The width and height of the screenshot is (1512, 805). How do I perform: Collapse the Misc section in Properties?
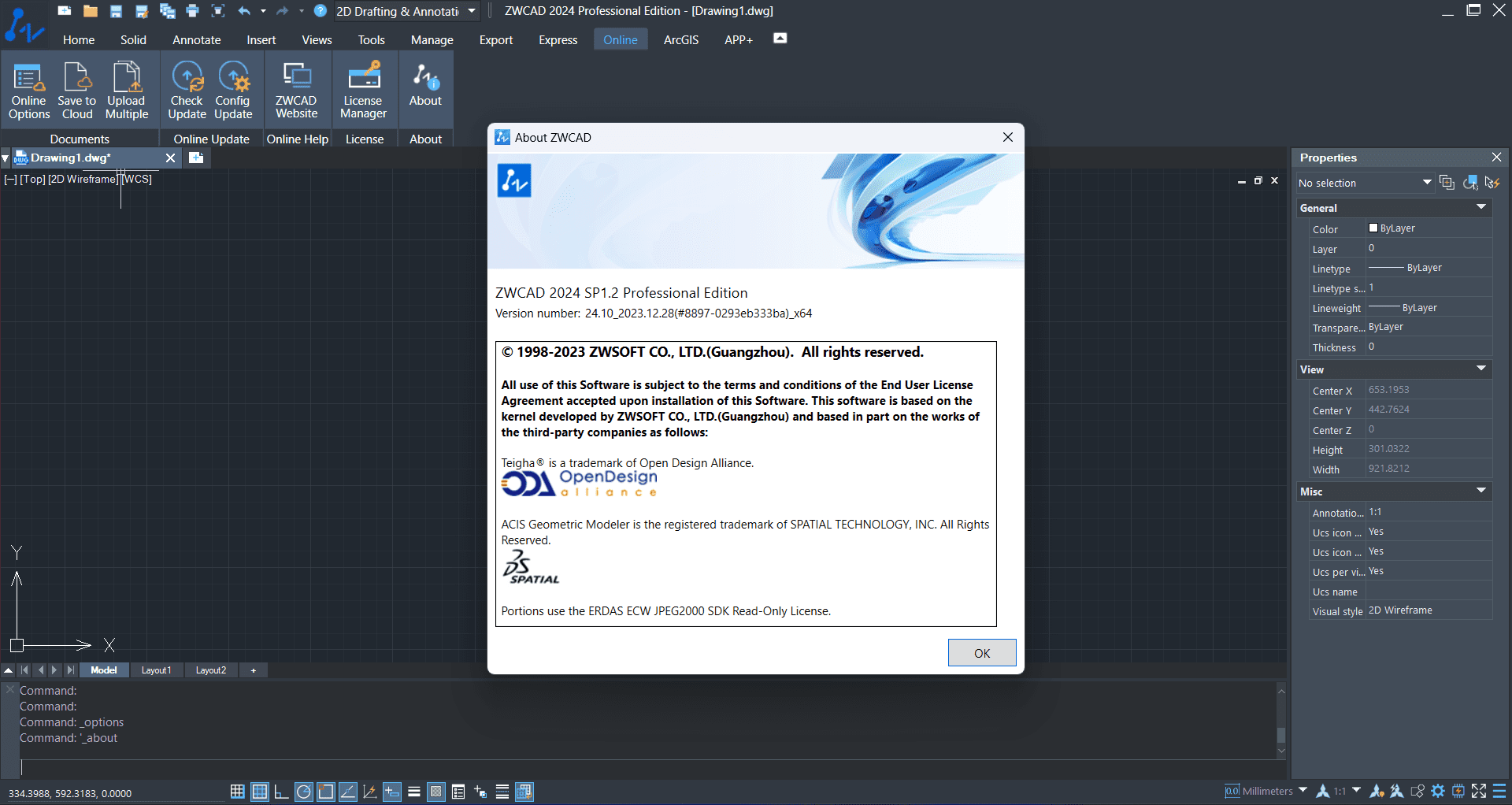point(1481,491)
